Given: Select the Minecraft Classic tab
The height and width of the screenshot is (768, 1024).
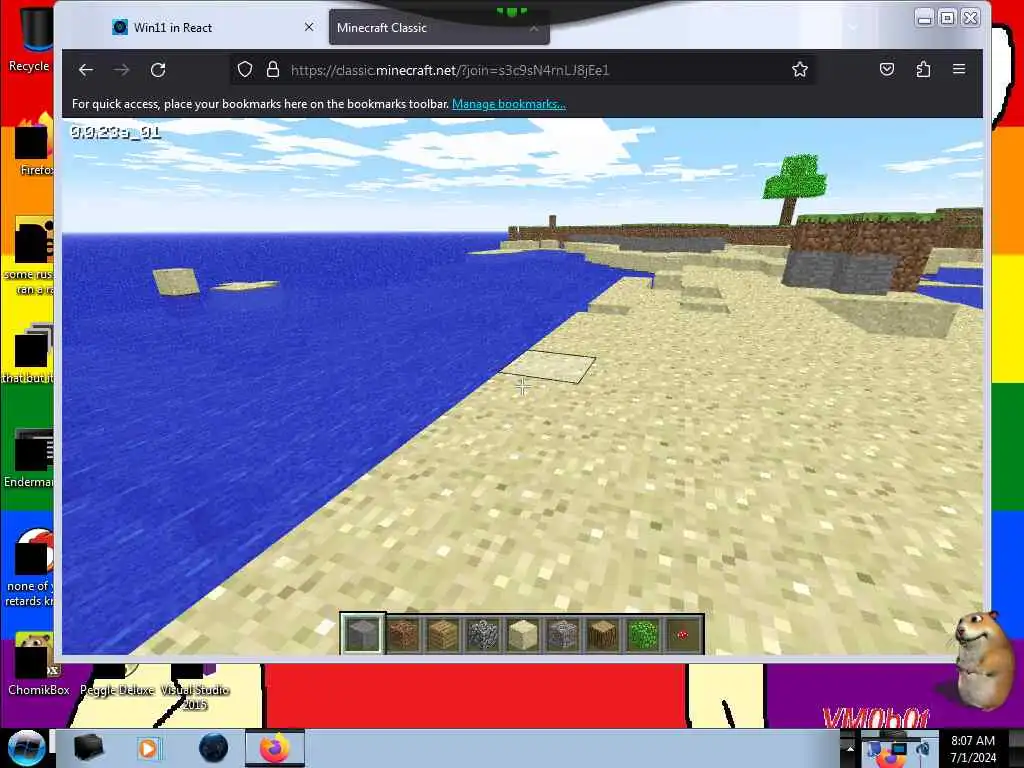Looking at the screenshot, I should (x=439, y=27).
